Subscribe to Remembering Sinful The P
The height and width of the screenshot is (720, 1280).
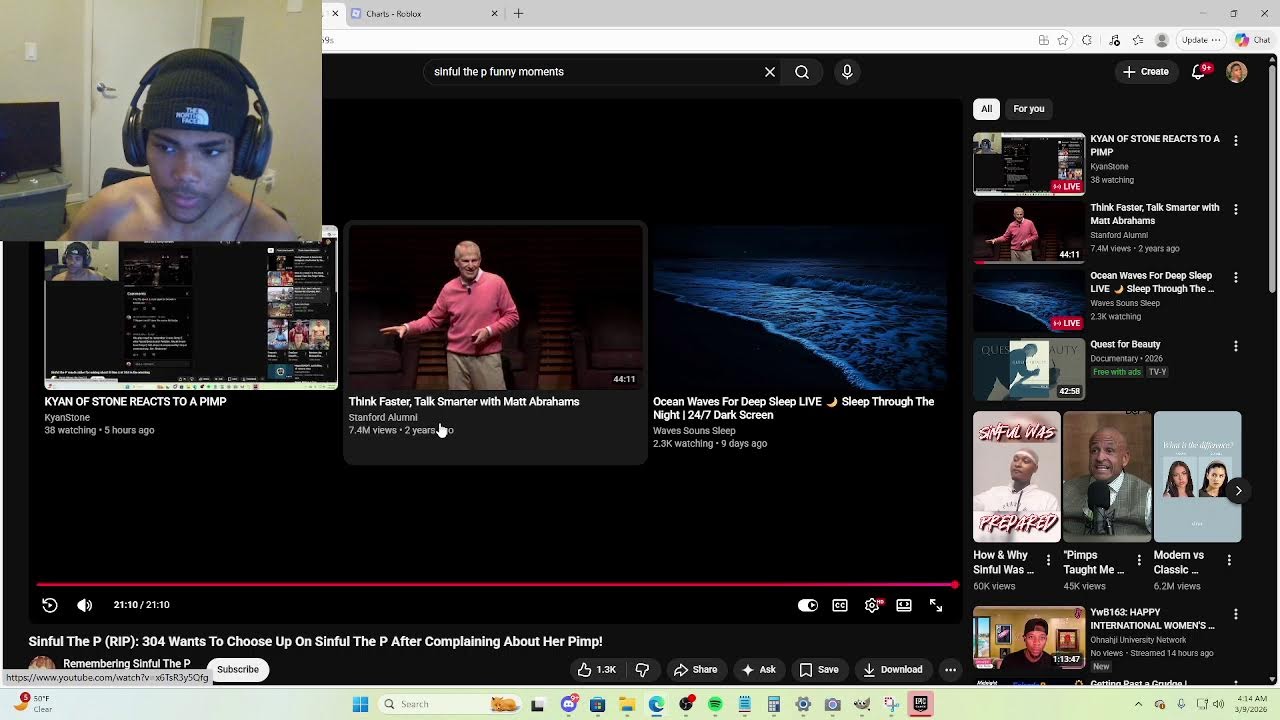238,670
